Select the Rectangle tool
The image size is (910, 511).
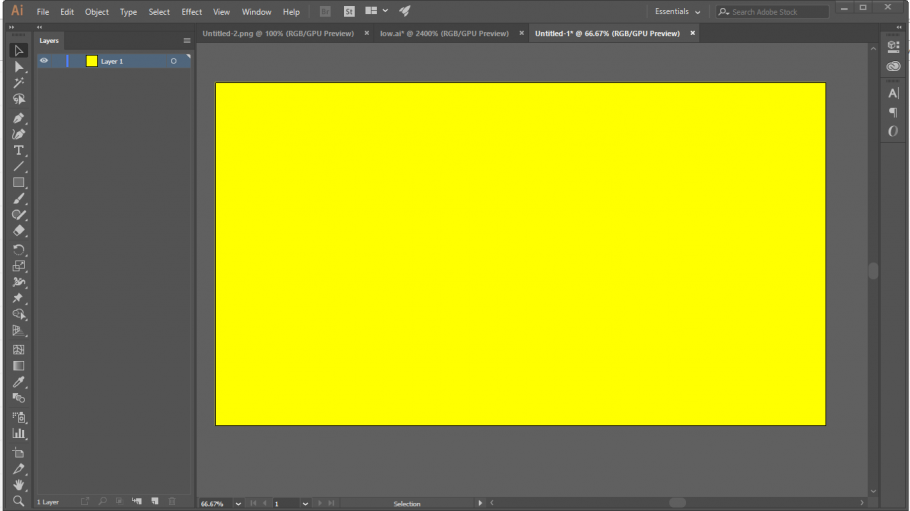pos(19,182)
